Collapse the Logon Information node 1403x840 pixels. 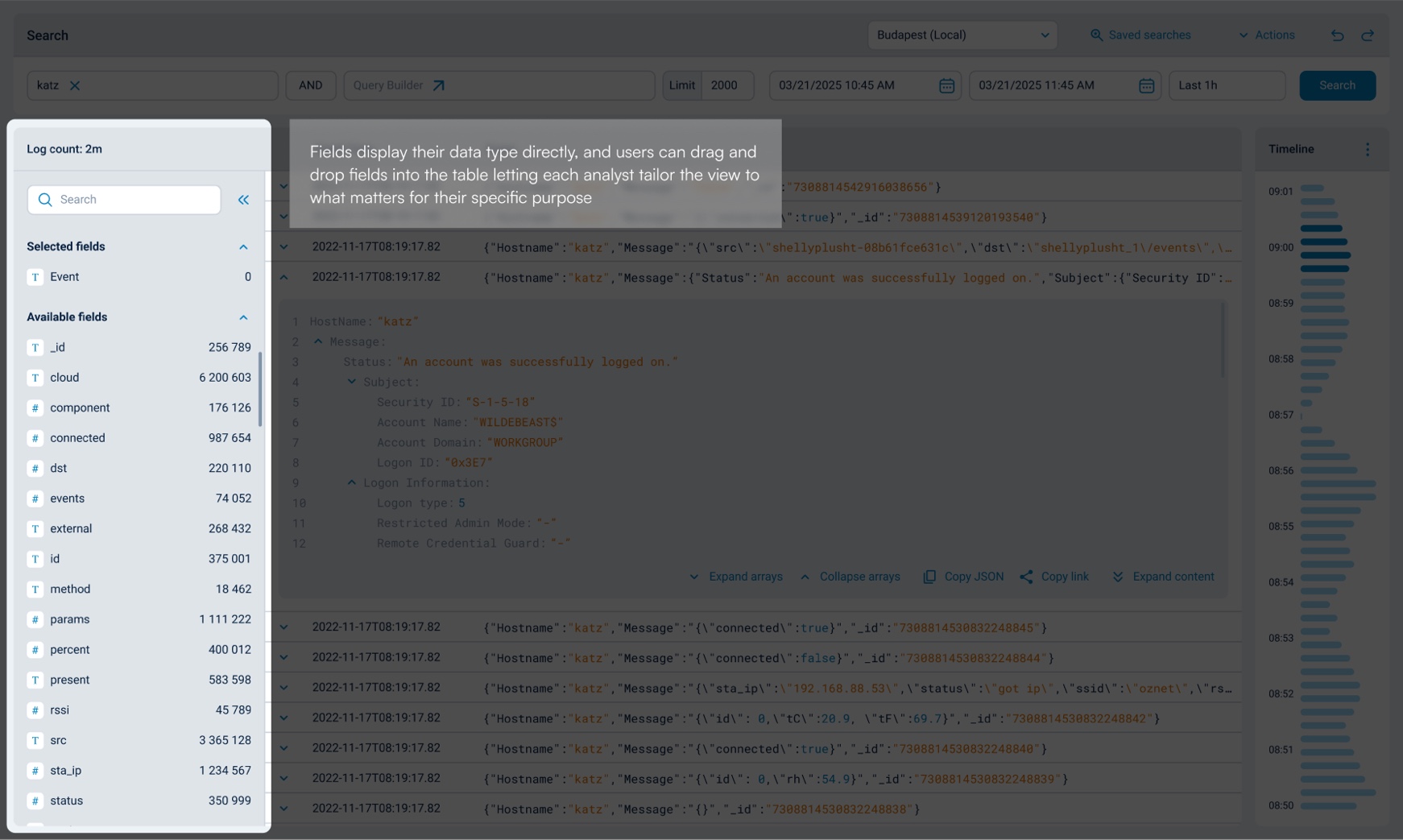point(352,482)
